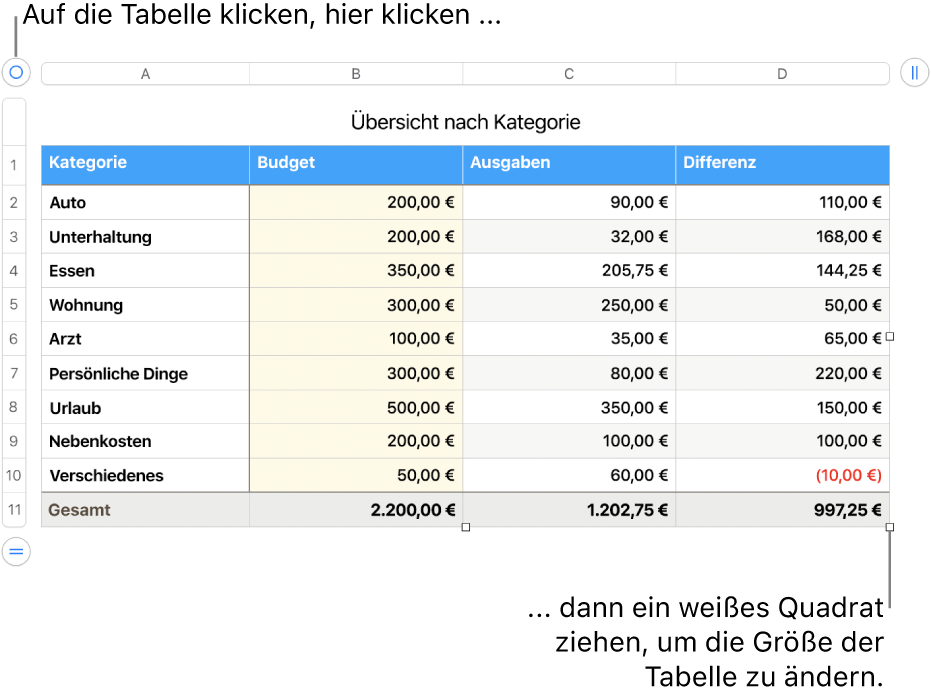Click difference cell 220,00 €

pyautogui.click(x=783, y=373)
